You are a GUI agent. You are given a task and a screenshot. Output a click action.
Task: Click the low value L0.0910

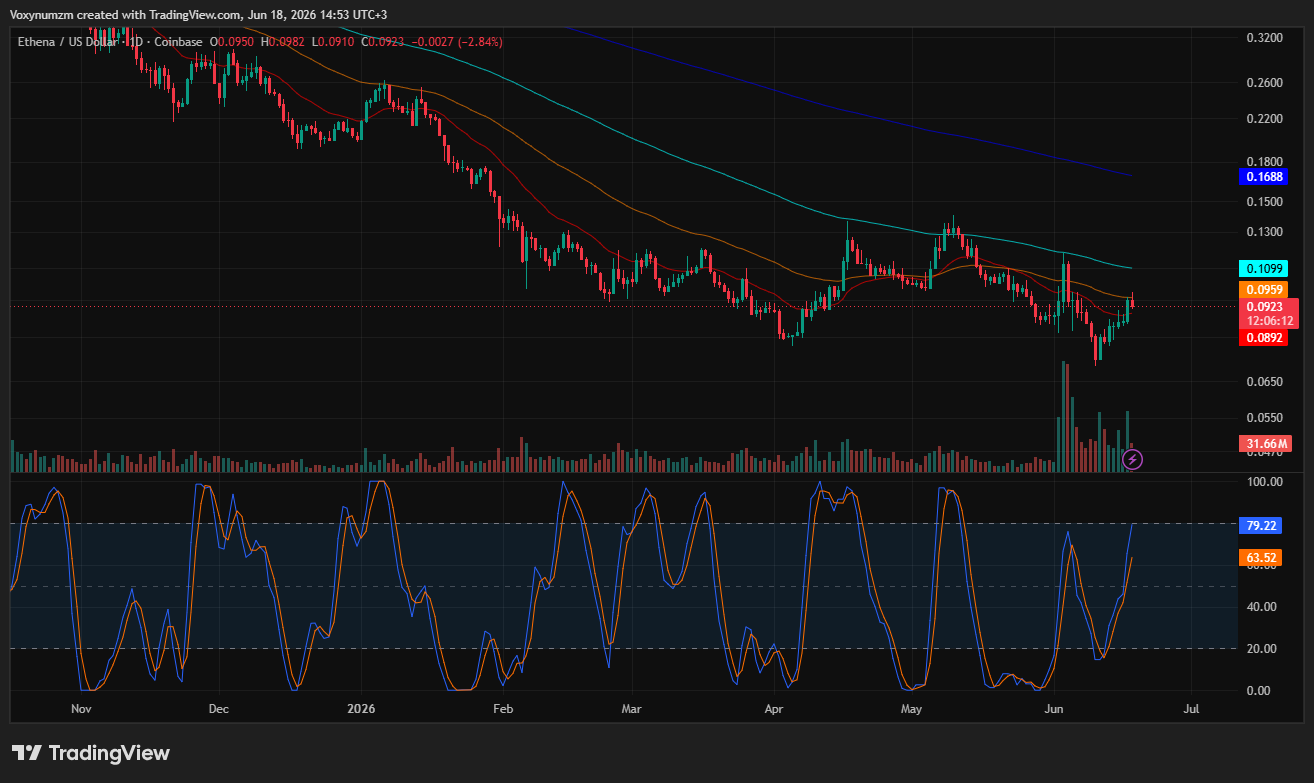[334, 42]
